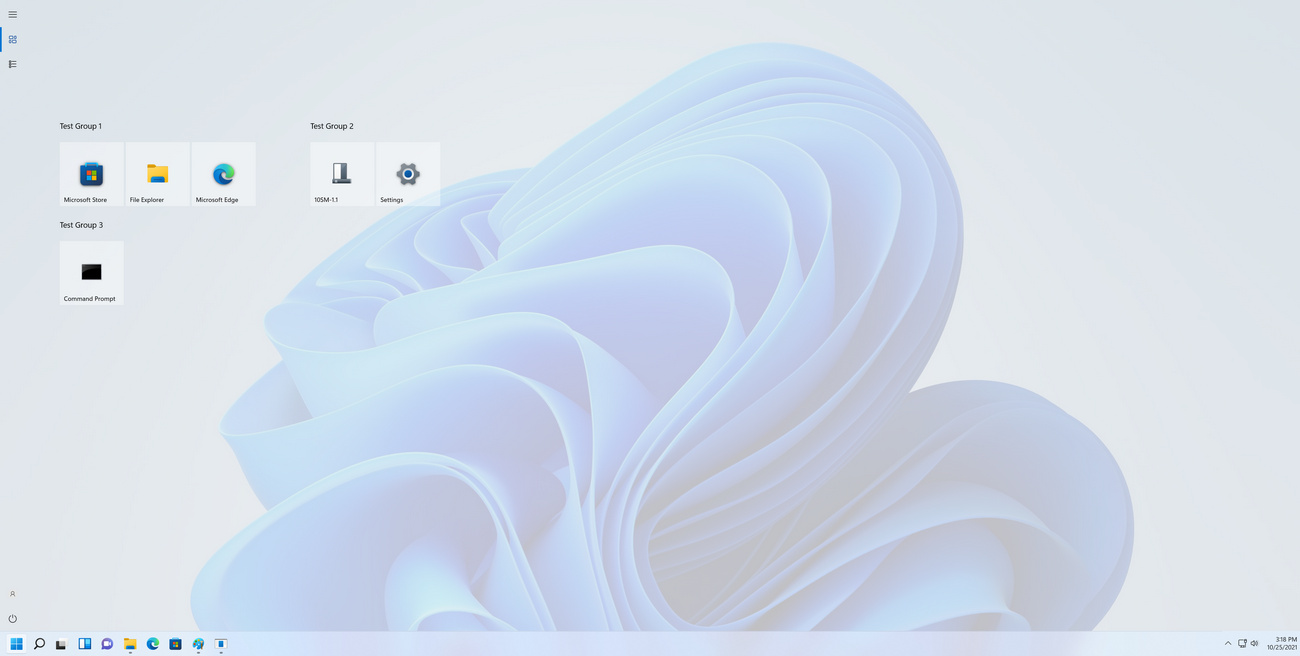Start Command Prompt from Test Group 3
1300x656 pixels.
point(91,272)
